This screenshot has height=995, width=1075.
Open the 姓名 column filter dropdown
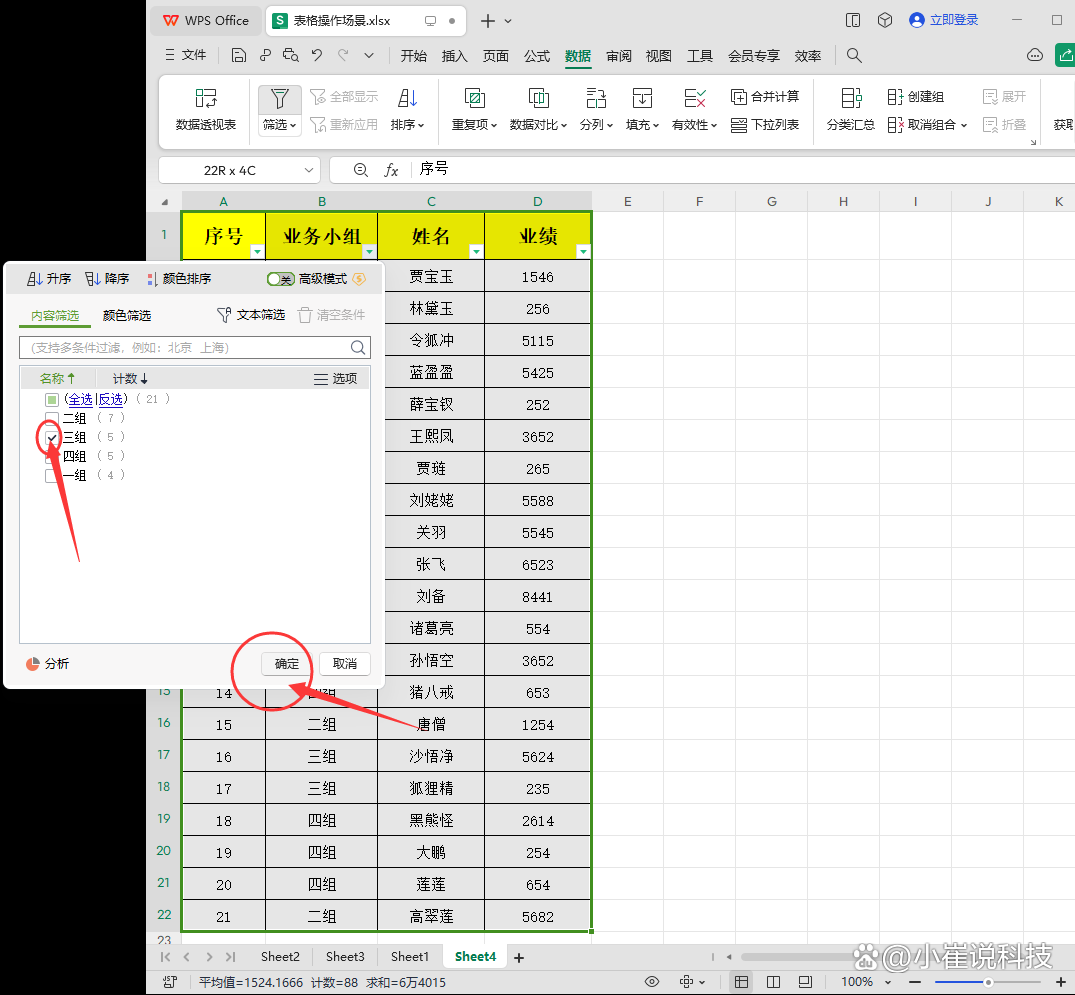pyautogui.click(x=476, y=252)
